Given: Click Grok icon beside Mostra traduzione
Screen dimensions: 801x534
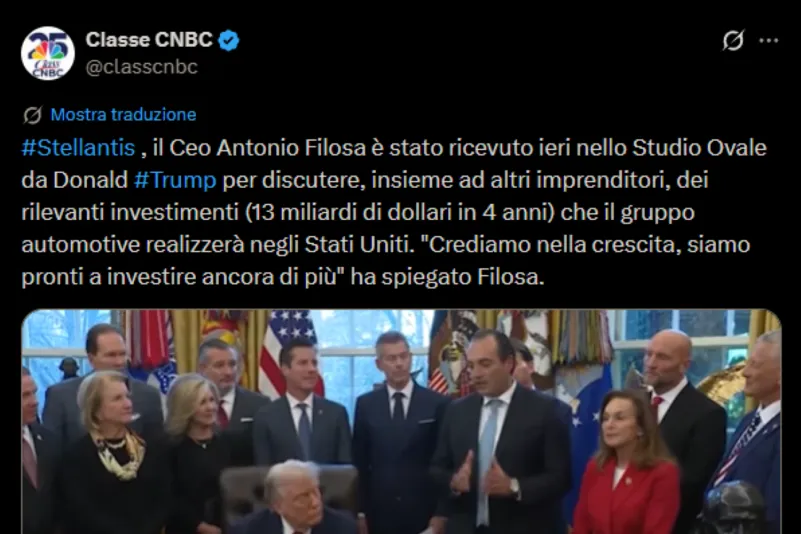Looking at the screenshot, I should tap(32, 115).
